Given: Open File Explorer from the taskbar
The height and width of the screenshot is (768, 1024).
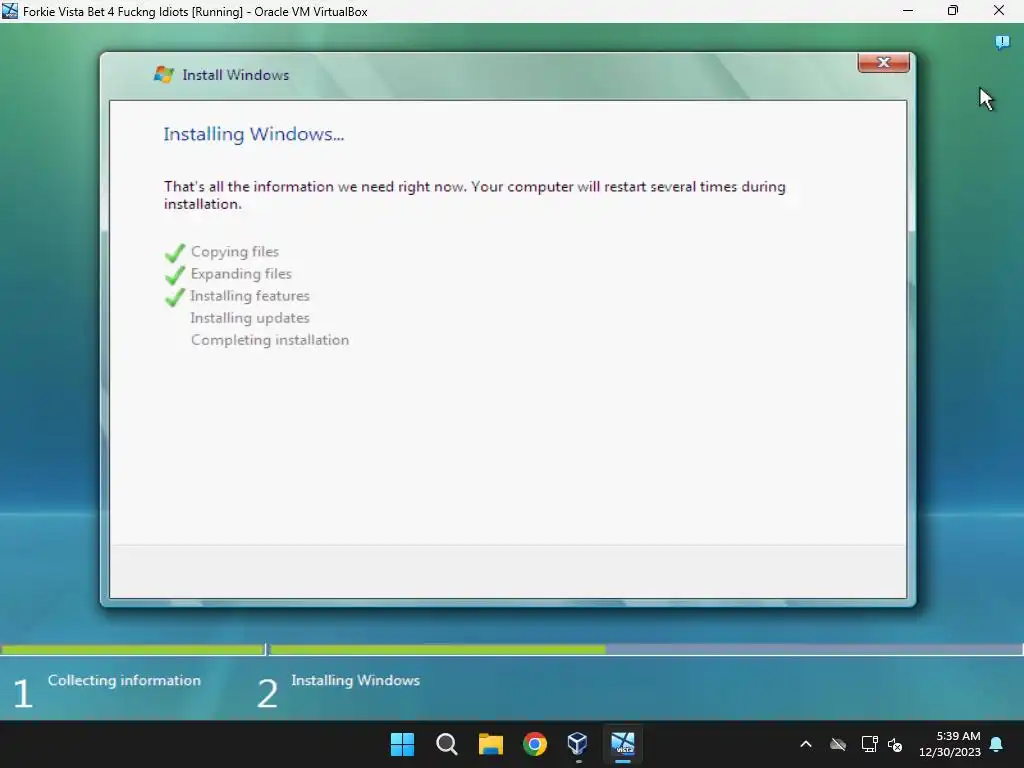Looking at the screenshot, I should pos(490,744).
